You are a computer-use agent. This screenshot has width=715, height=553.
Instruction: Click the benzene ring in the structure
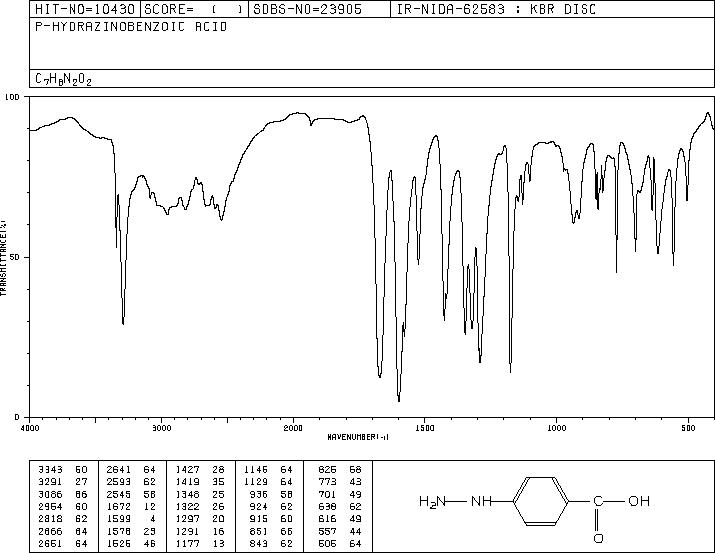pyautogui.click(x=541, y=501)
